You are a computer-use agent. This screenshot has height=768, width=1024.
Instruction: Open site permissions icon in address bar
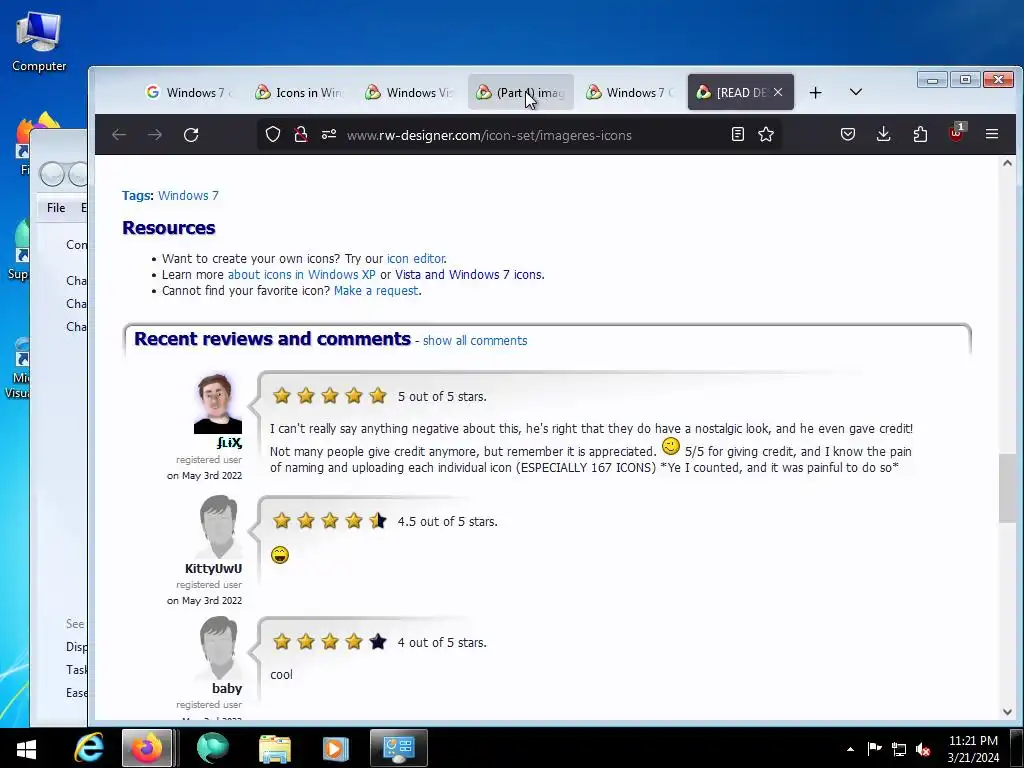click(328, 135)
